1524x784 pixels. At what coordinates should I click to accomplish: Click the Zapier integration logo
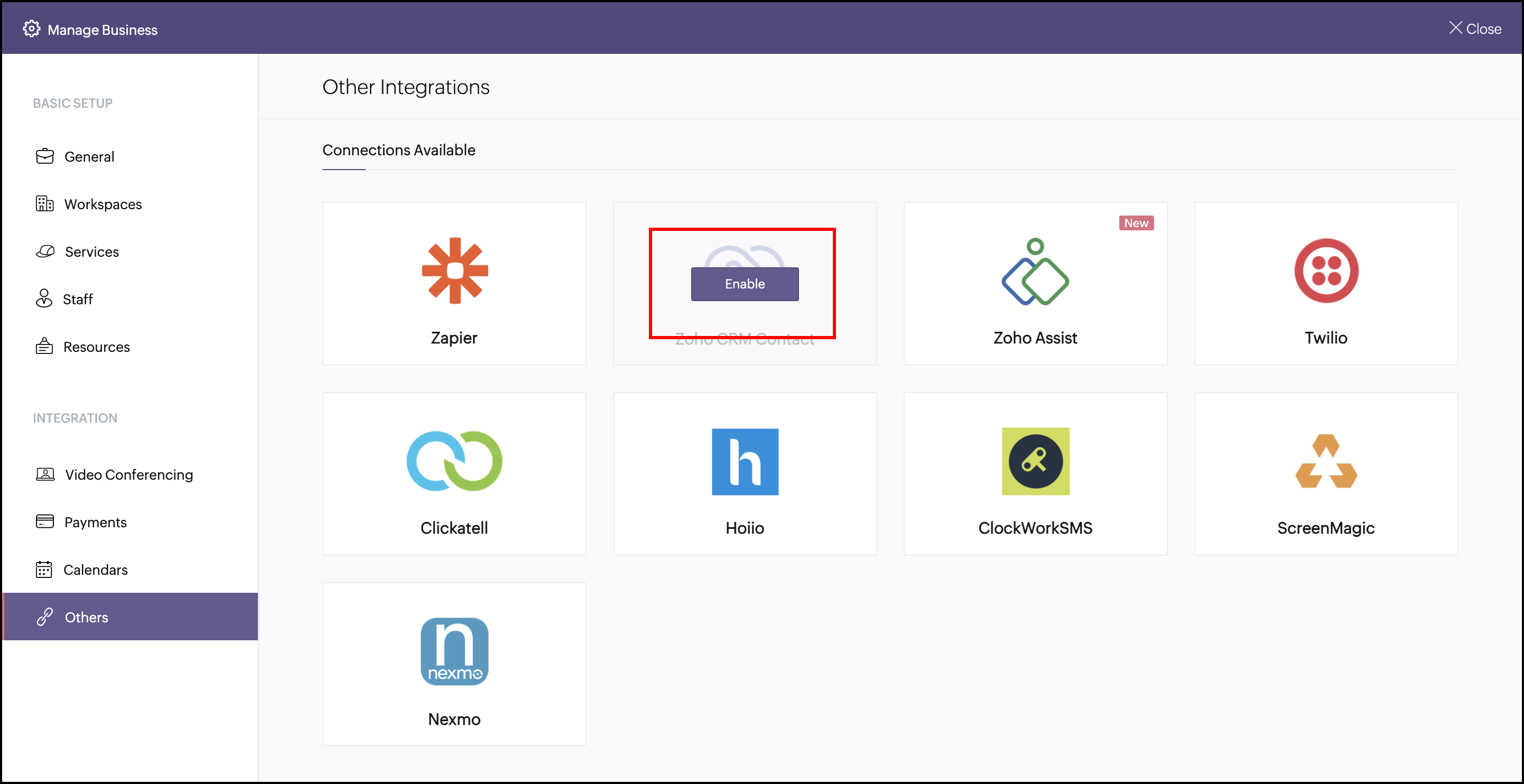click(454, 271)
